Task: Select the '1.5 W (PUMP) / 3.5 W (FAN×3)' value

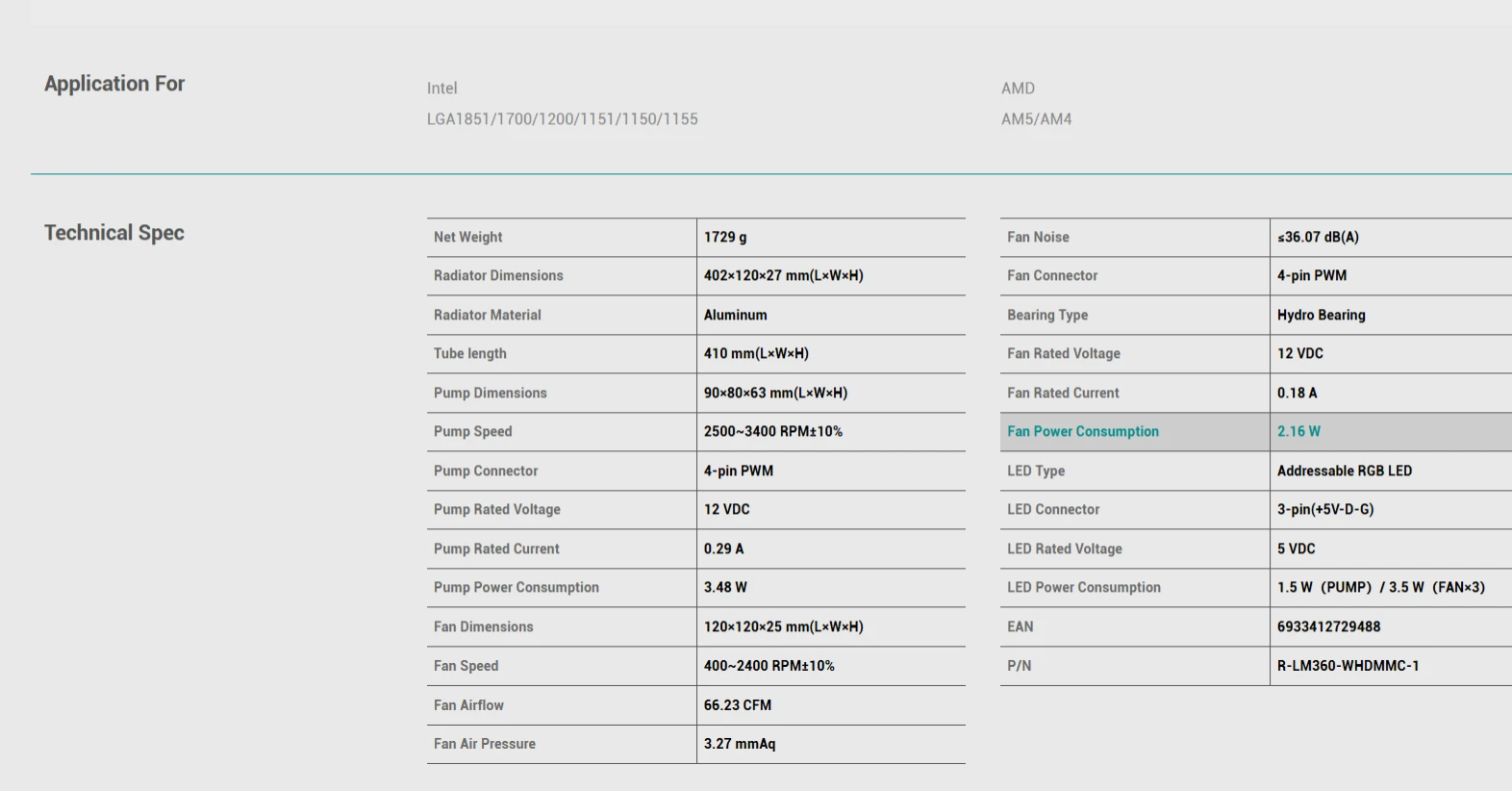Action: click(x=1381, y=587)
